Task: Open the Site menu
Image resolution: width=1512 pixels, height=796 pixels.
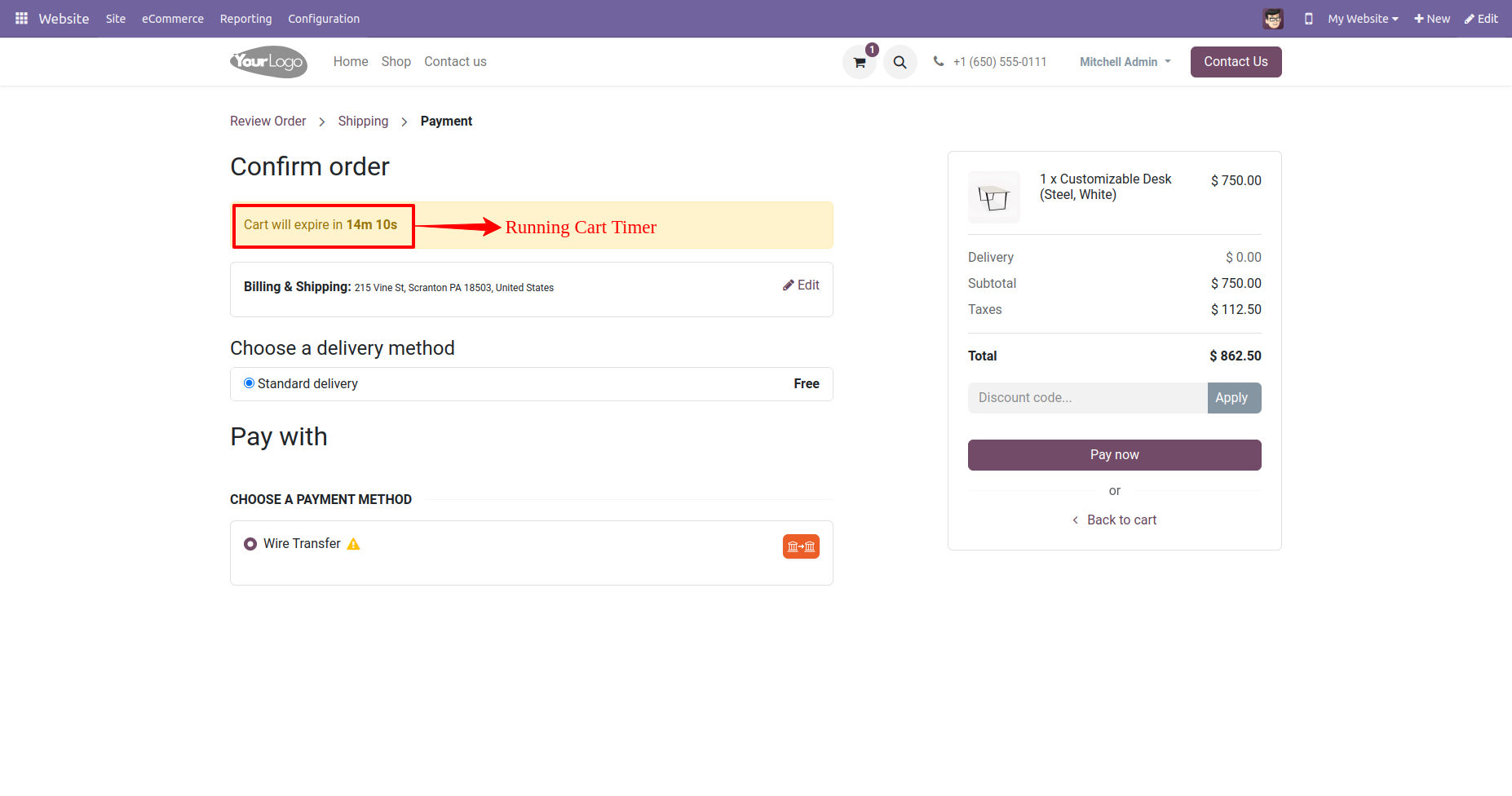Action: point(116,19)
